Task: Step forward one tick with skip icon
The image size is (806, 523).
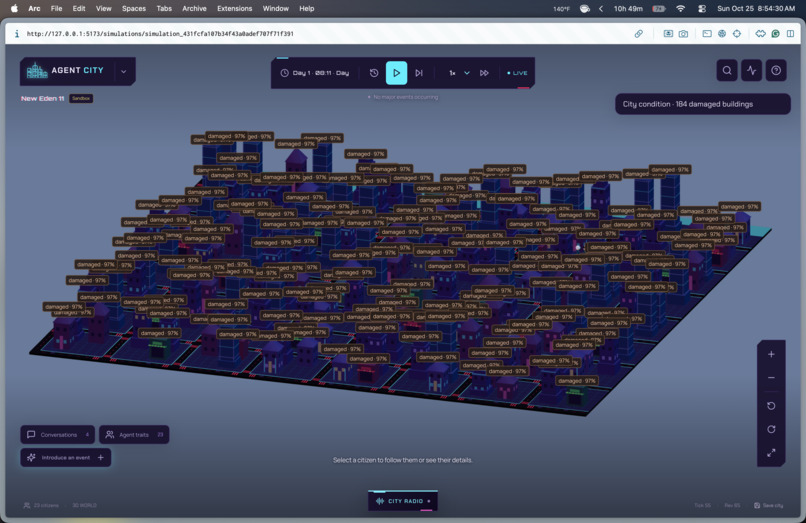Action: [419, 73]
